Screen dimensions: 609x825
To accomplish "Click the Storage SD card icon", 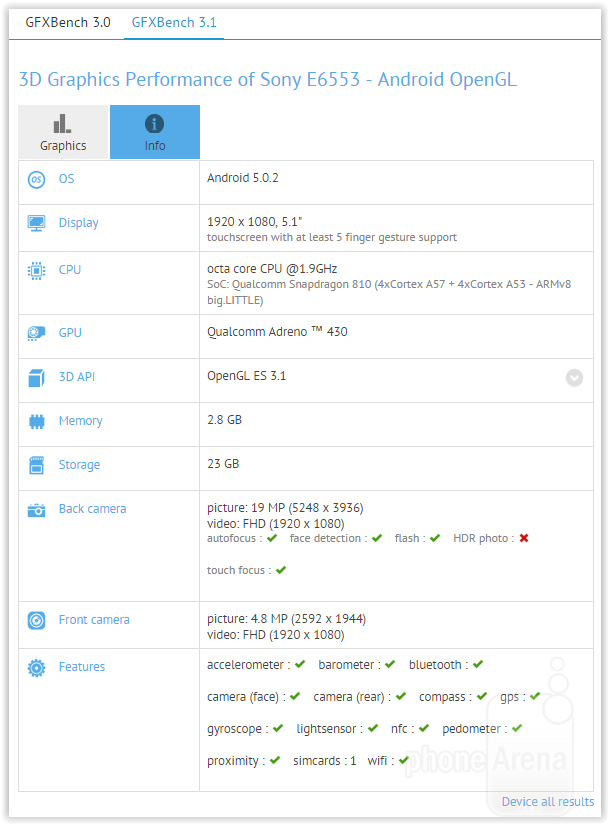I will tap(36, 465).
